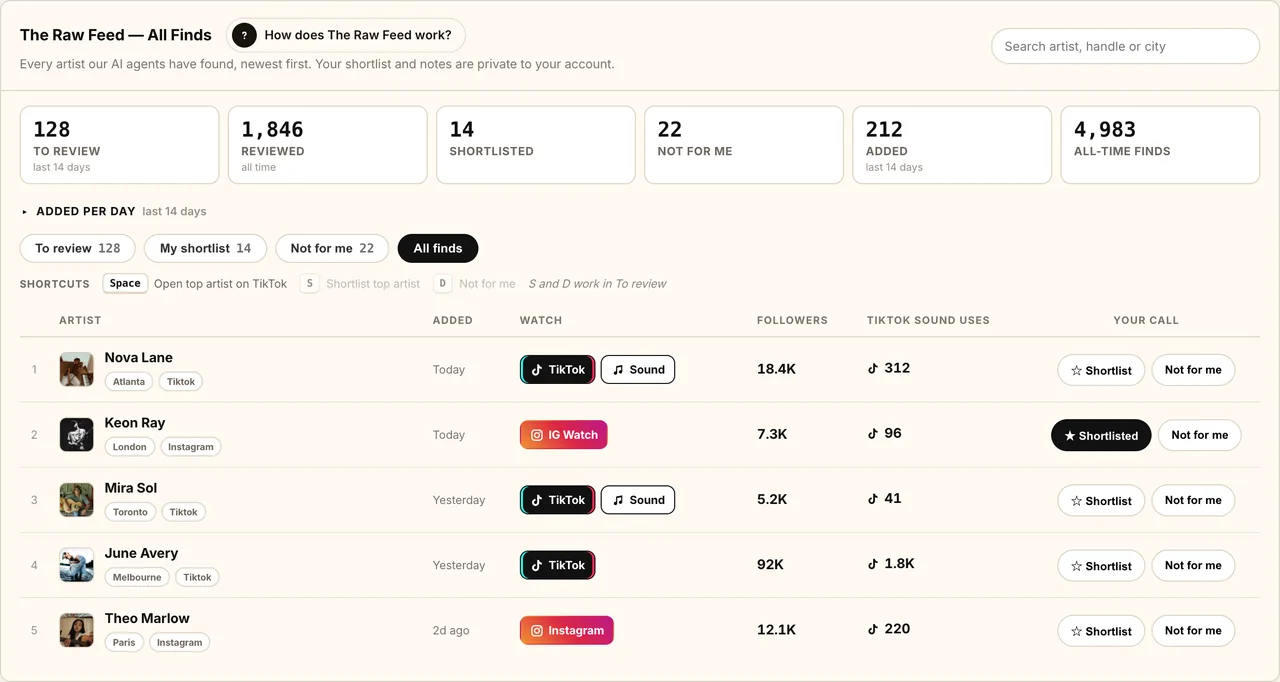
Task: Open Theo Marlow's Instagram button
Action: coord(567,630)
